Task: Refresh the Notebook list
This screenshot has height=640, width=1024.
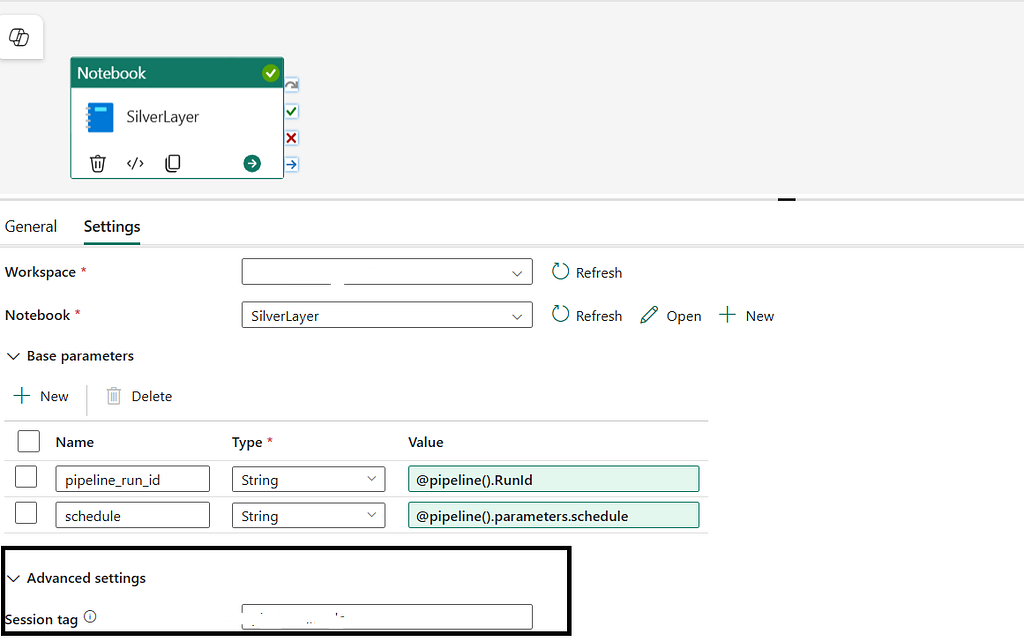Action: point(586,315)
